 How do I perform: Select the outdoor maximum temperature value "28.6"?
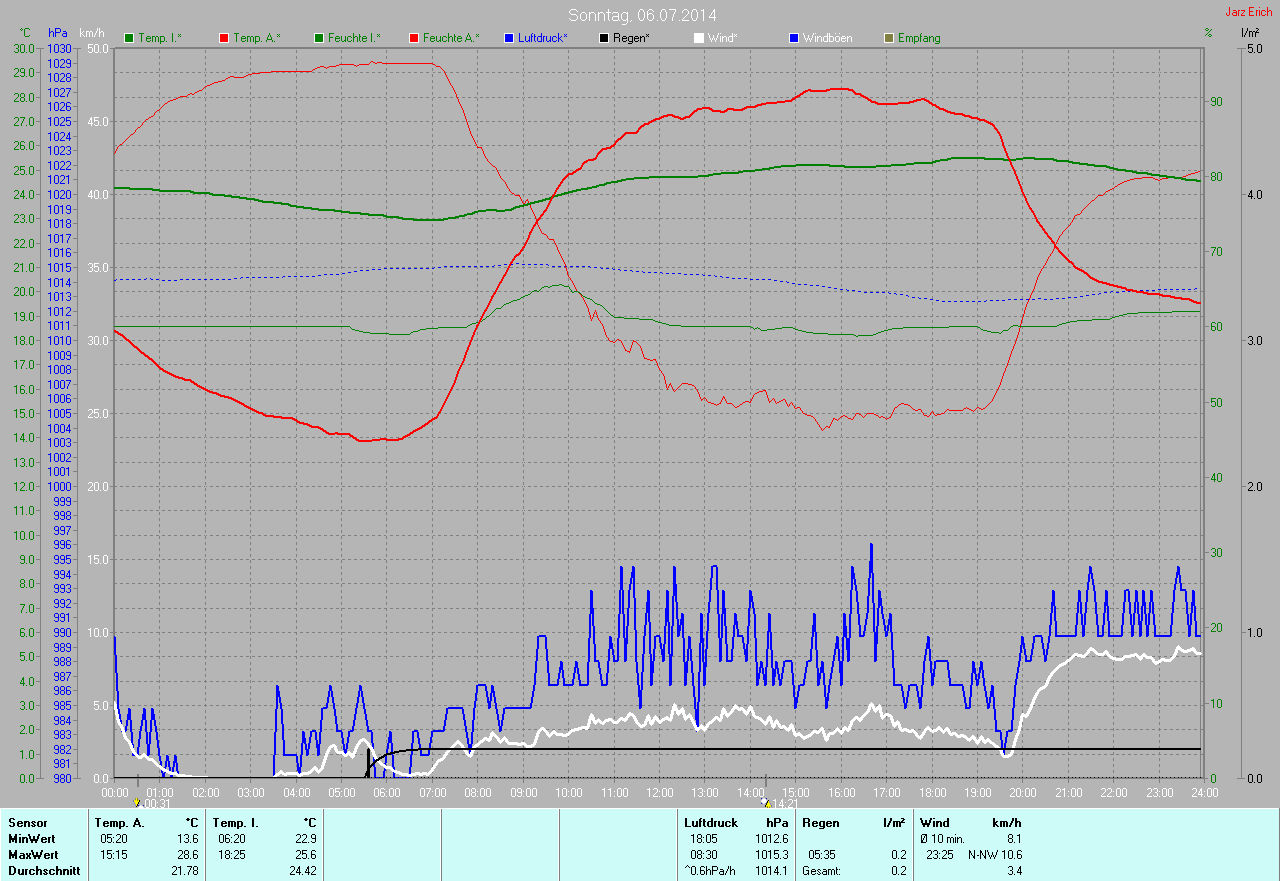[x=188, y=855]
